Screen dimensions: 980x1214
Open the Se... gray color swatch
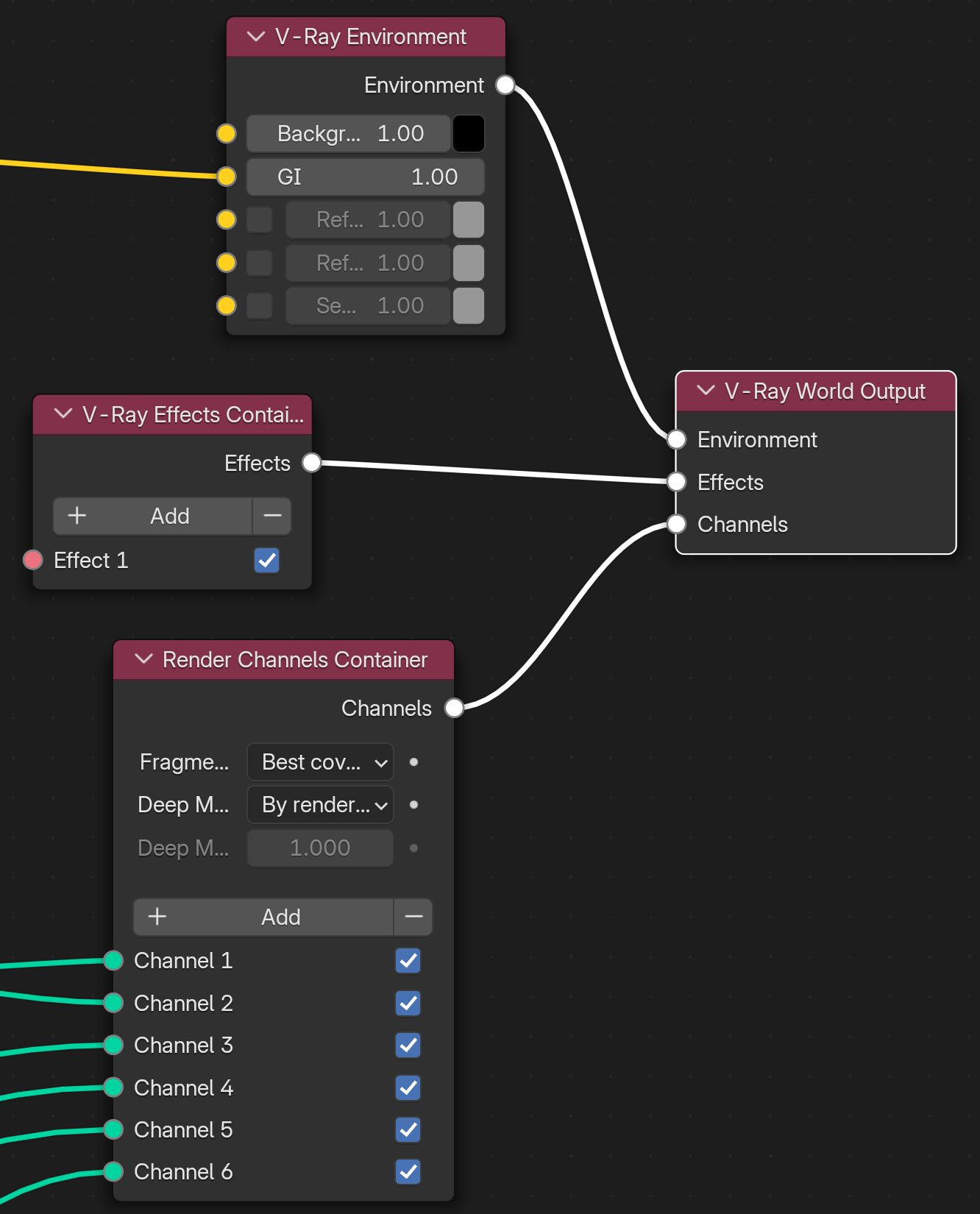469,305
